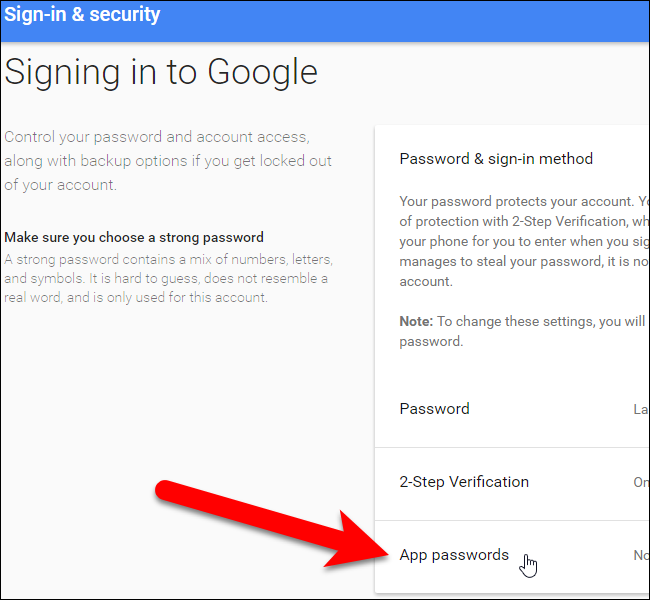The height and width of the screenshot is (600, 650).
Task: Click the 'manages to steal your password' line
Action: click(x=520, y=262)
